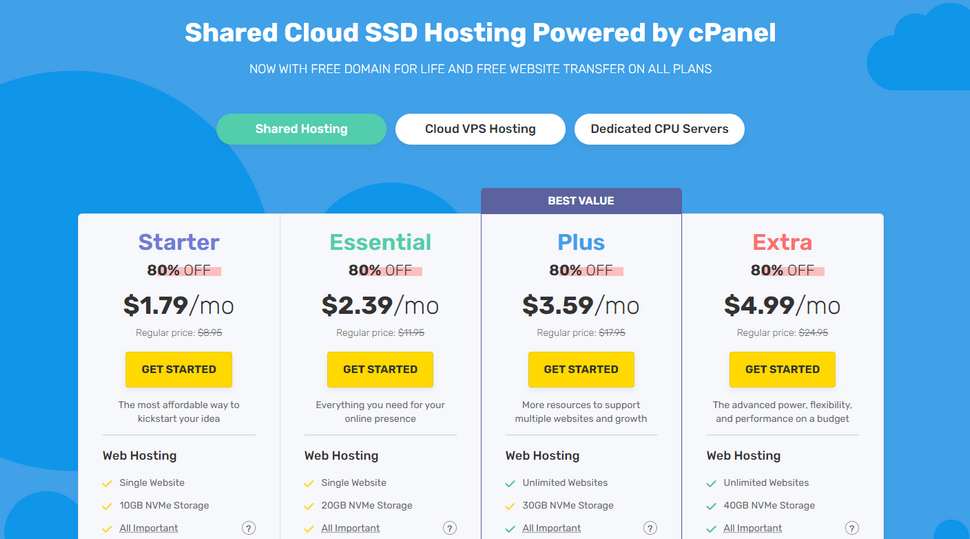This screenshot has width=970, height=539.
Task: Click 'The advanced power, flexibility' description
Action: (782, 412)
